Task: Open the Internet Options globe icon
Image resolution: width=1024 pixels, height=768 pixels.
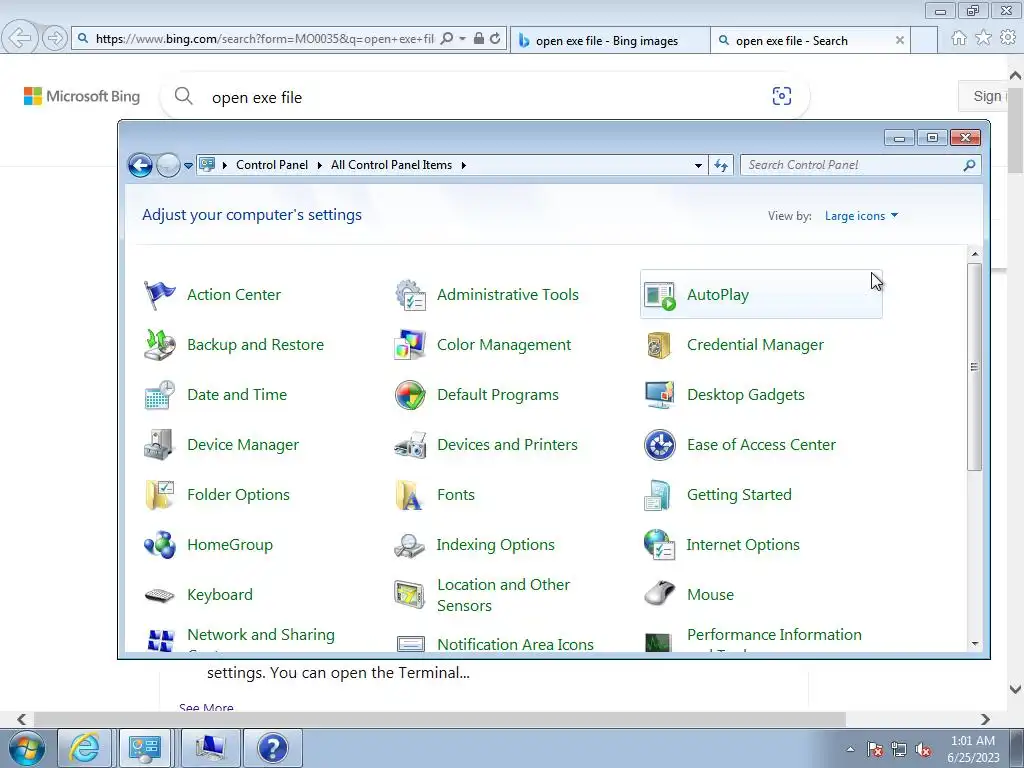Action: (x=660, y=545)
